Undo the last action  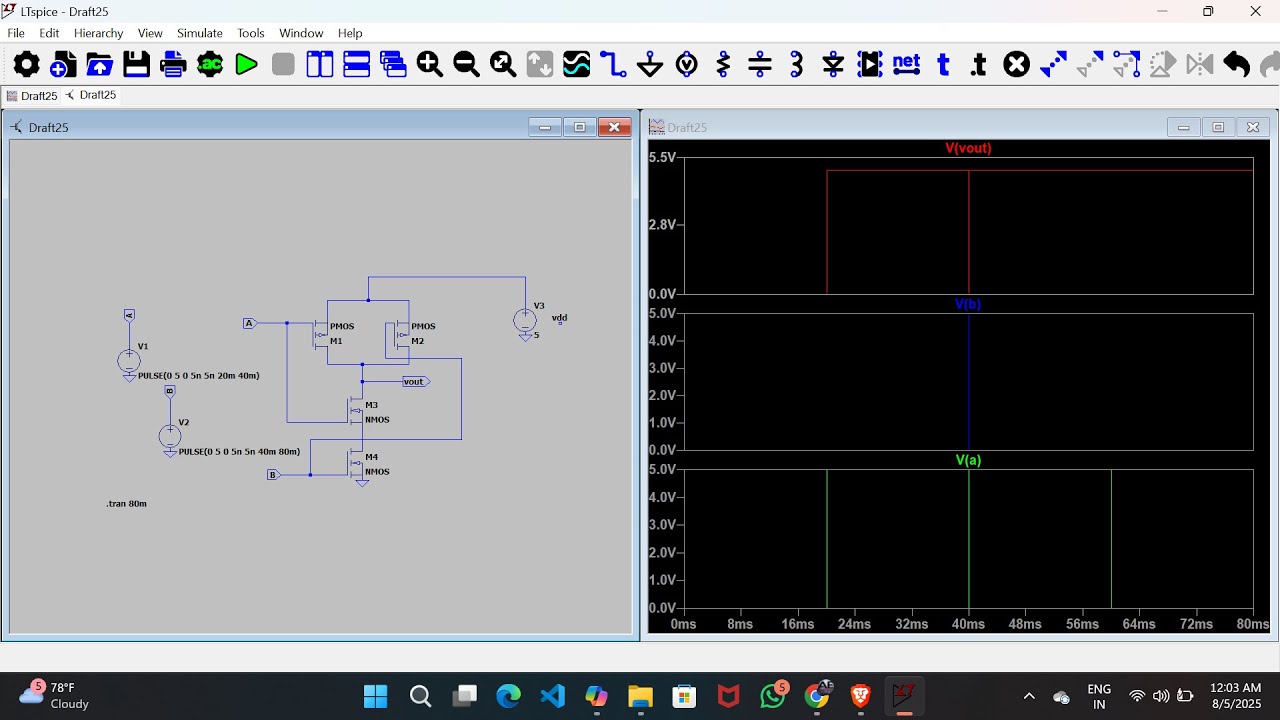click(x=1237, y=65)
